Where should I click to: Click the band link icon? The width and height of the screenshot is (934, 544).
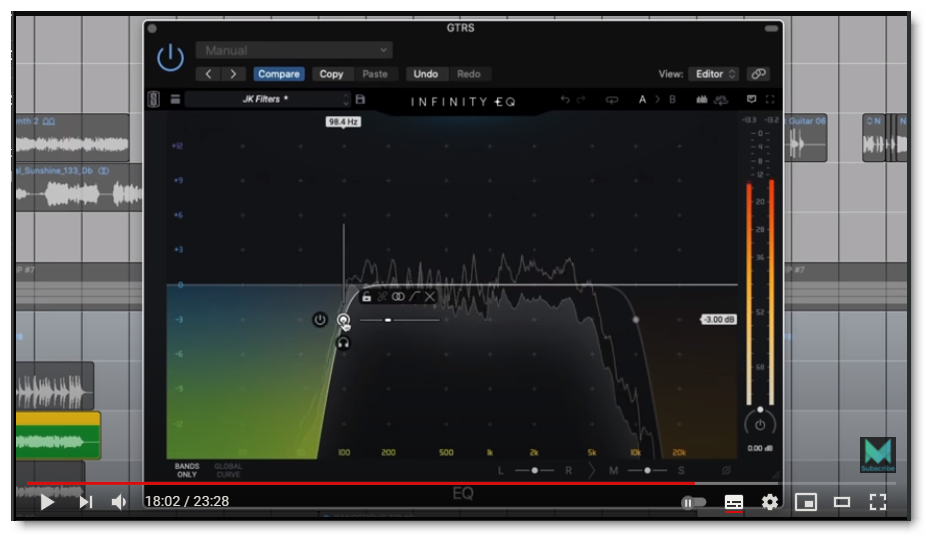(x=382, y=297)
